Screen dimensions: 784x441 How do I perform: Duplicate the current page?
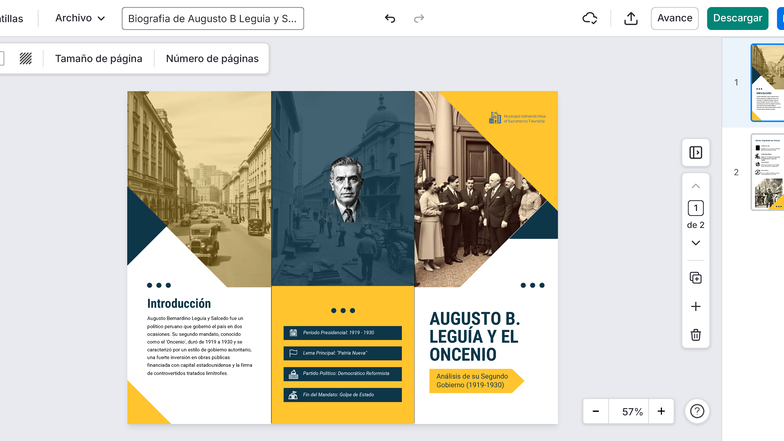pos(696,278)
